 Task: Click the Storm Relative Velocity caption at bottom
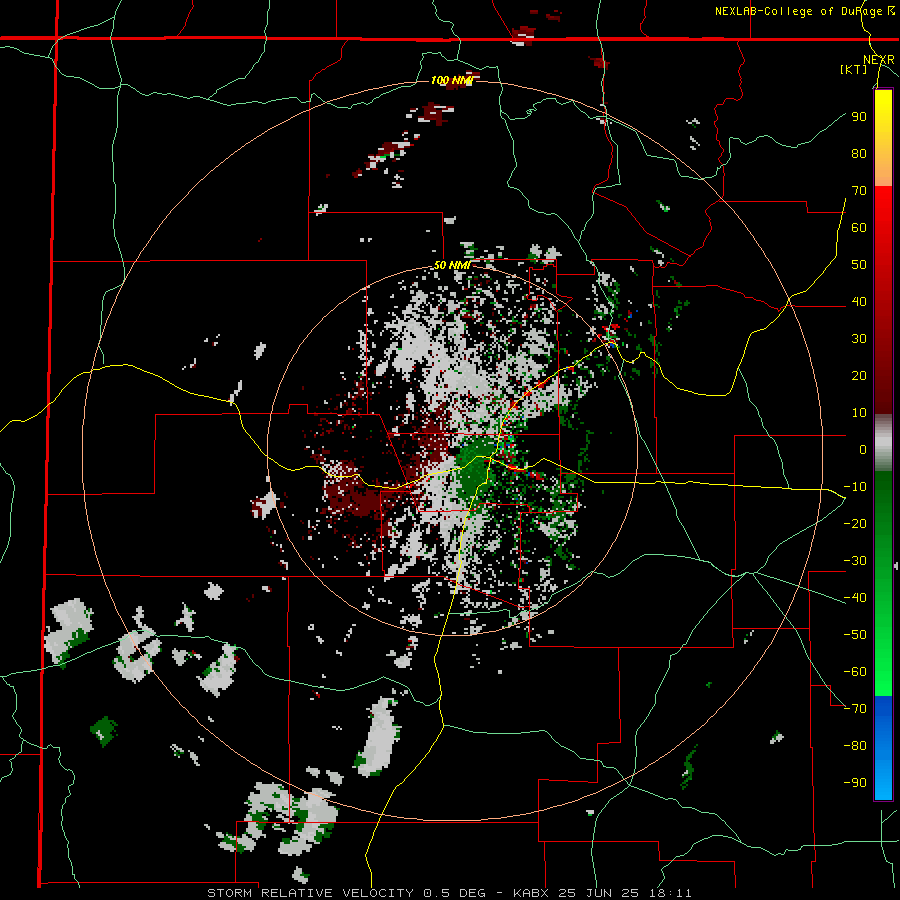pos(449,893)
